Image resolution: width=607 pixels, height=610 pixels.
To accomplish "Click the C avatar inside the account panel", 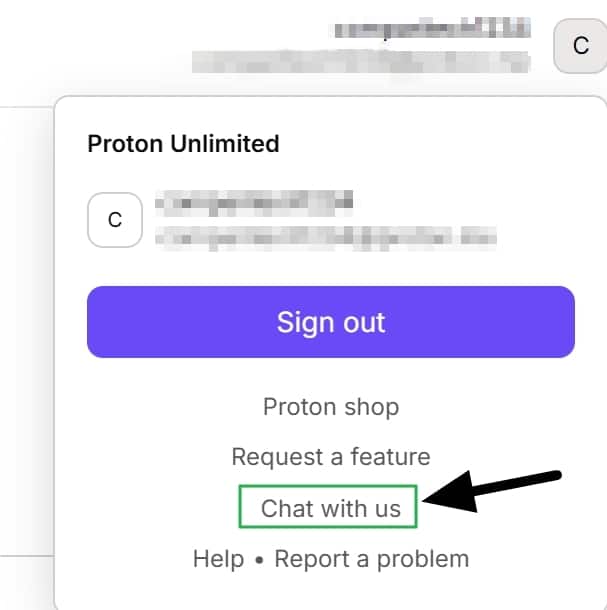I will (x=115, y=220).
